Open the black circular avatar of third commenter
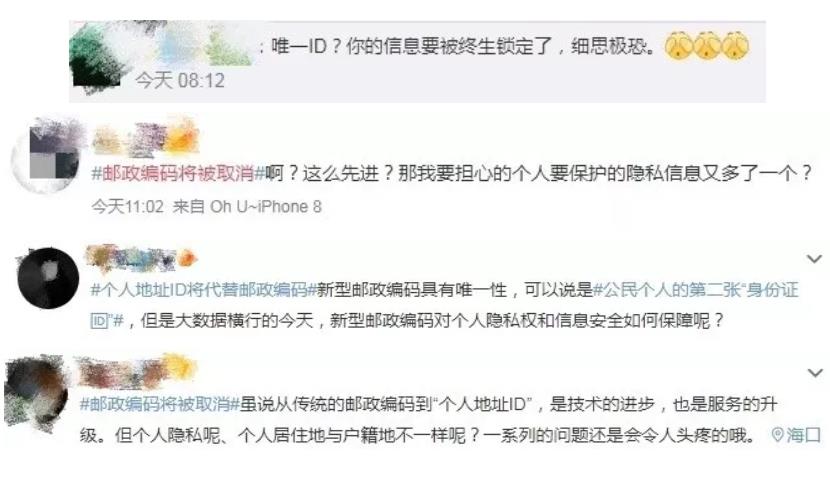The image size is (830, 485). (48, 277)
